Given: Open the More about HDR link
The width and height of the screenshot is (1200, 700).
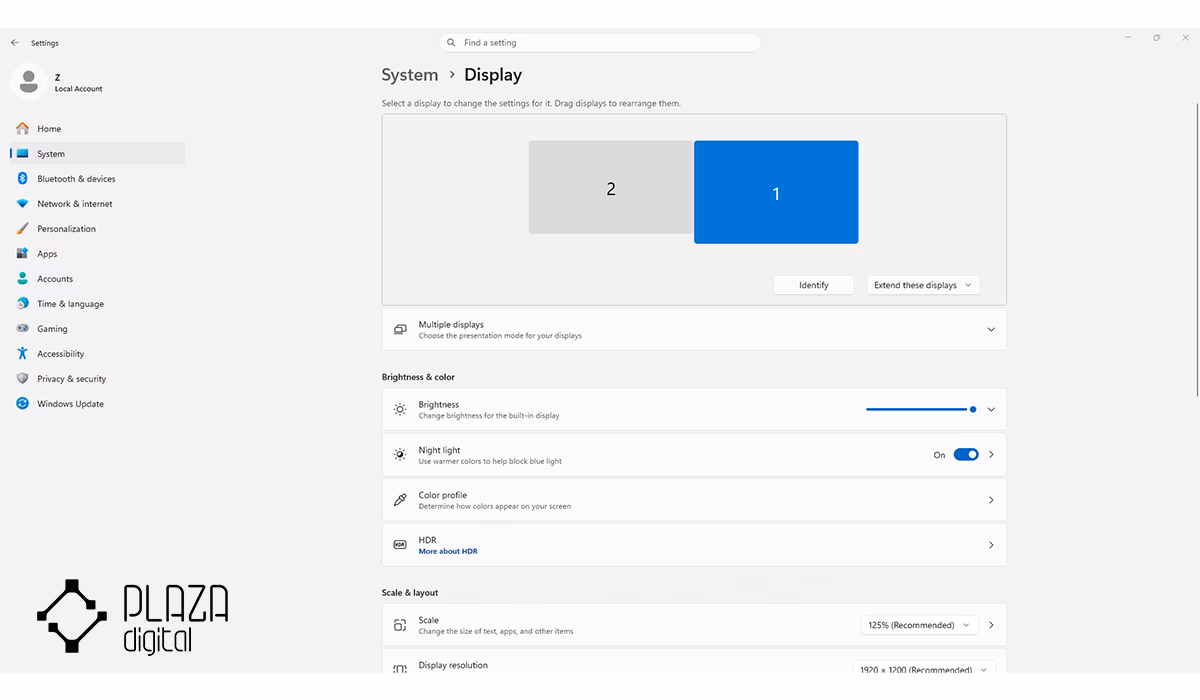Looking at the screenshot, I should point(448,552).
